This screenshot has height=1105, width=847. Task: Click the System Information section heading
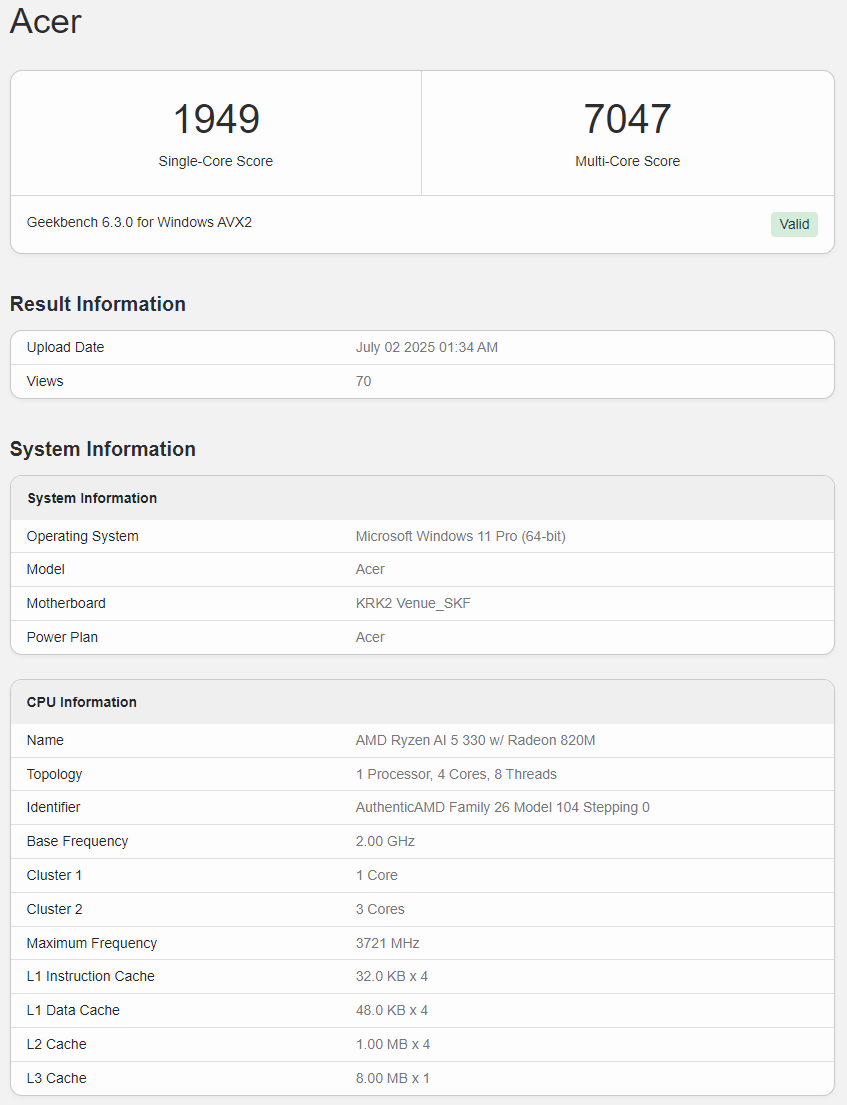click(x=103, y=449)
